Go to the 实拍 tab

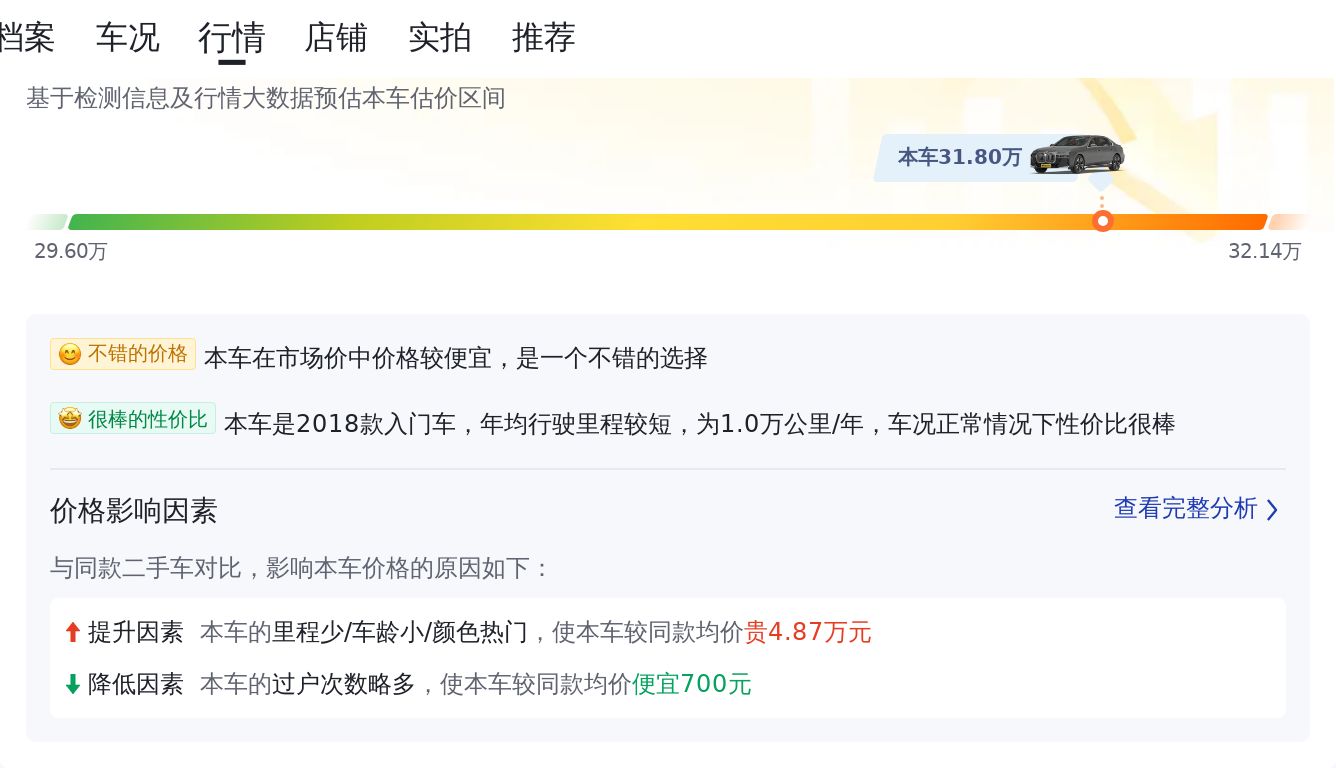[x=440, y=38]
